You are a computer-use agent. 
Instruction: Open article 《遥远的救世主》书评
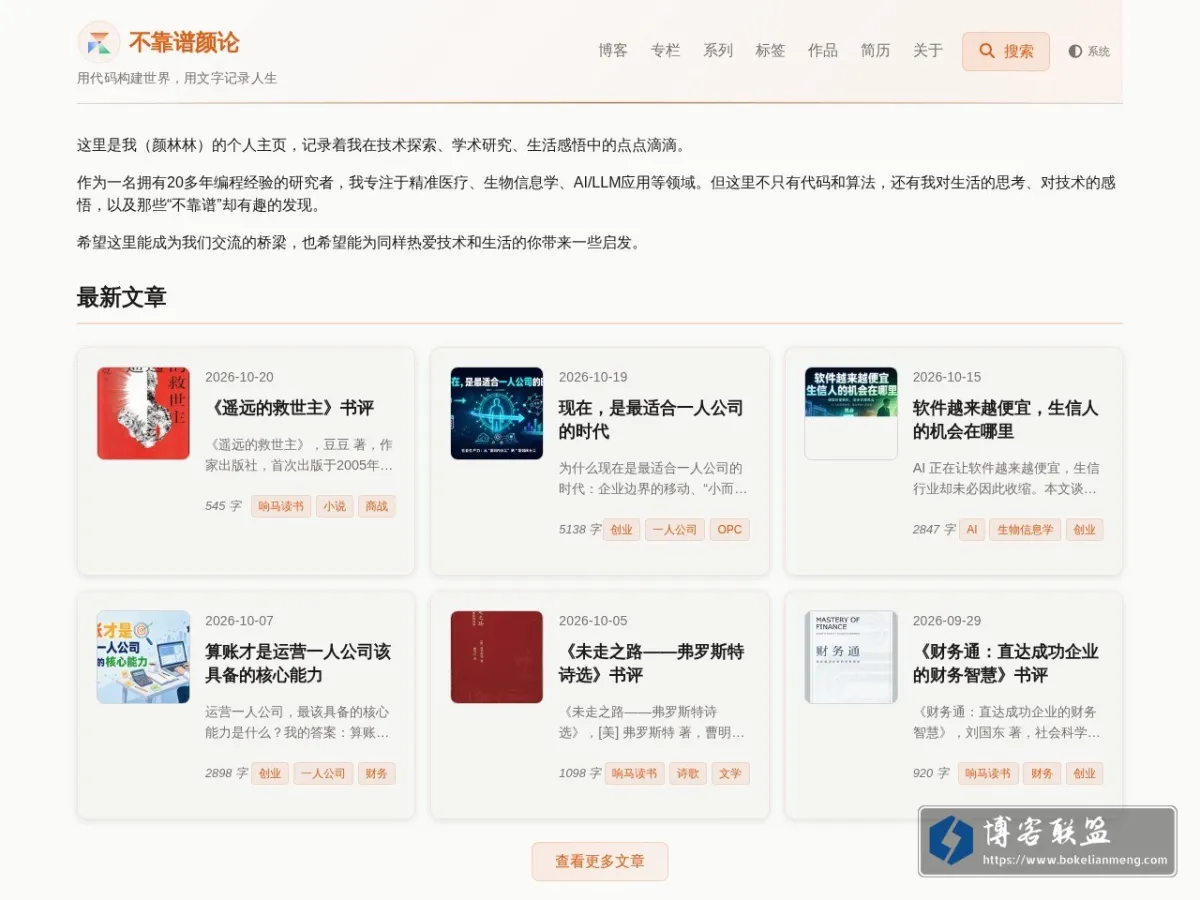click(x=290, y=408)
